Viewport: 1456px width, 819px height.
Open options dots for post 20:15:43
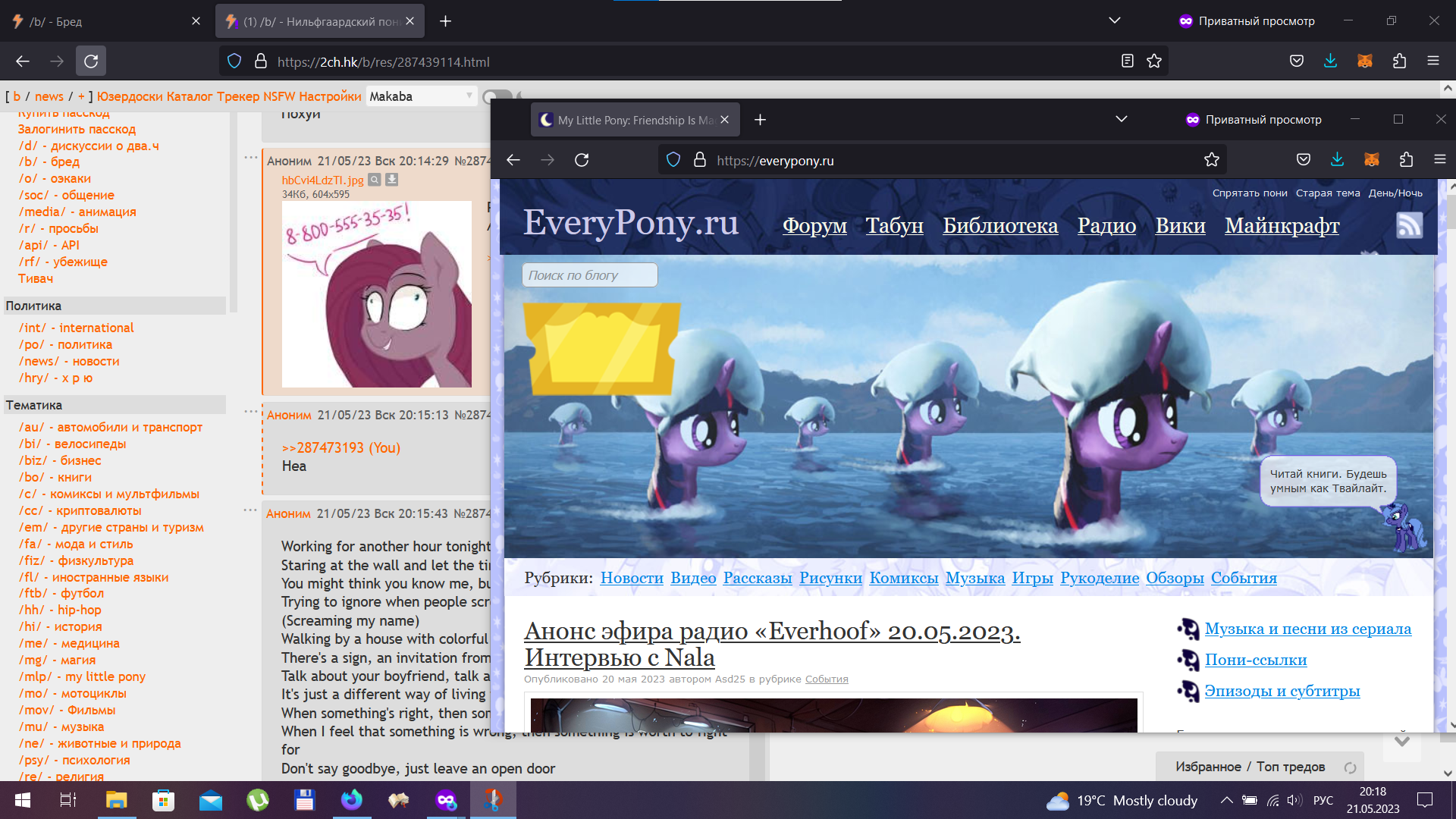[x=251, y=510]
